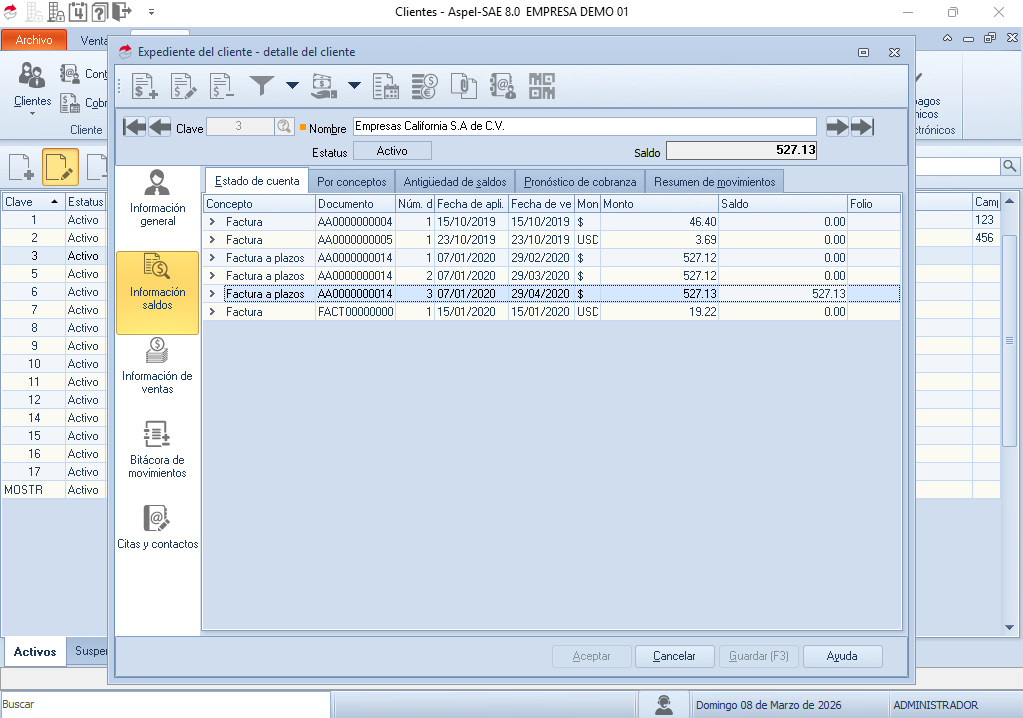The height and width of the screenshot is (718, 1023).
Task: Open the Citas y contactos sidebar section
Action: click(x=157, y=528)
